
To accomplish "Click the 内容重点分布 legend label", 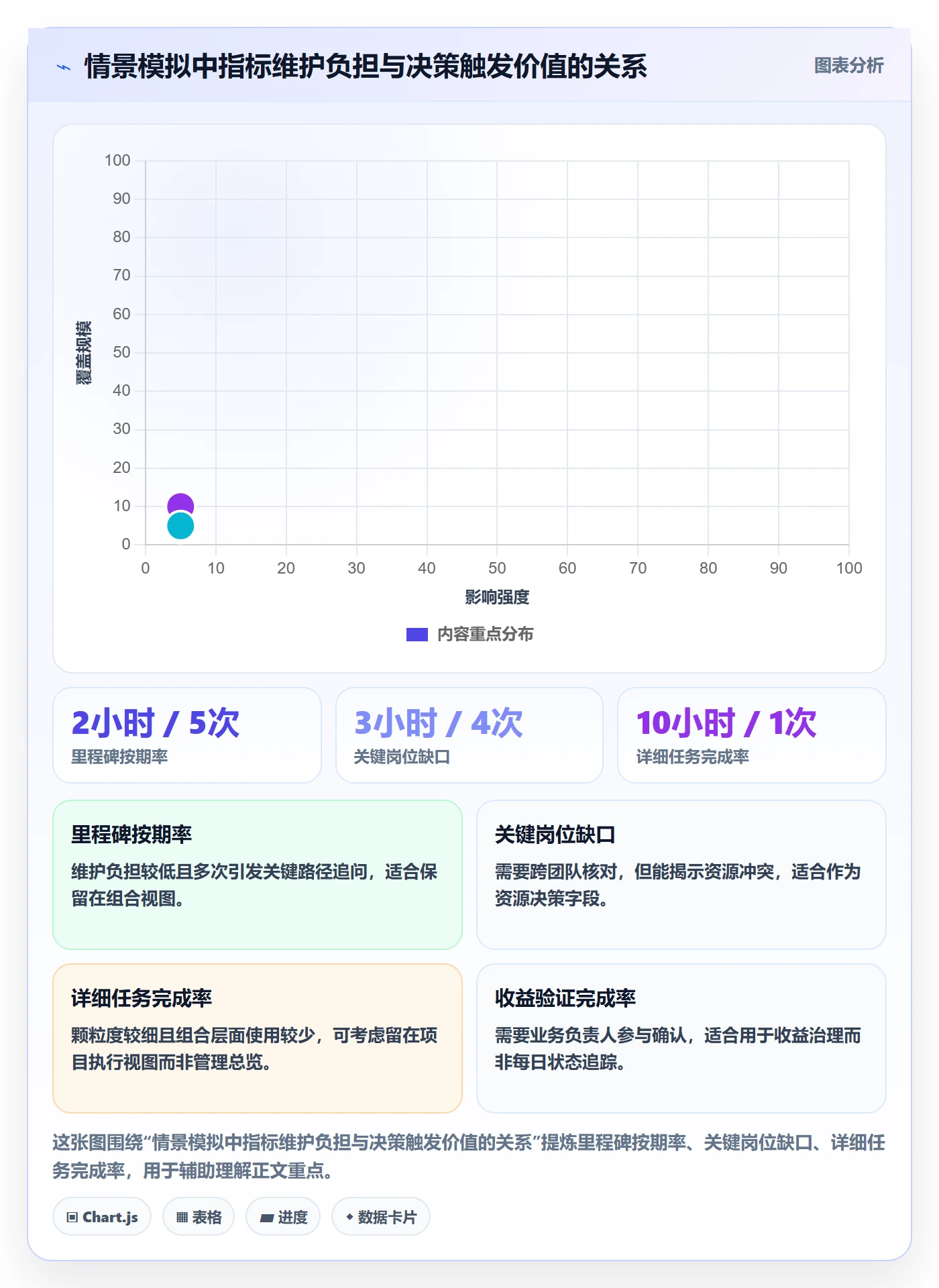I will tap(485, 634).
